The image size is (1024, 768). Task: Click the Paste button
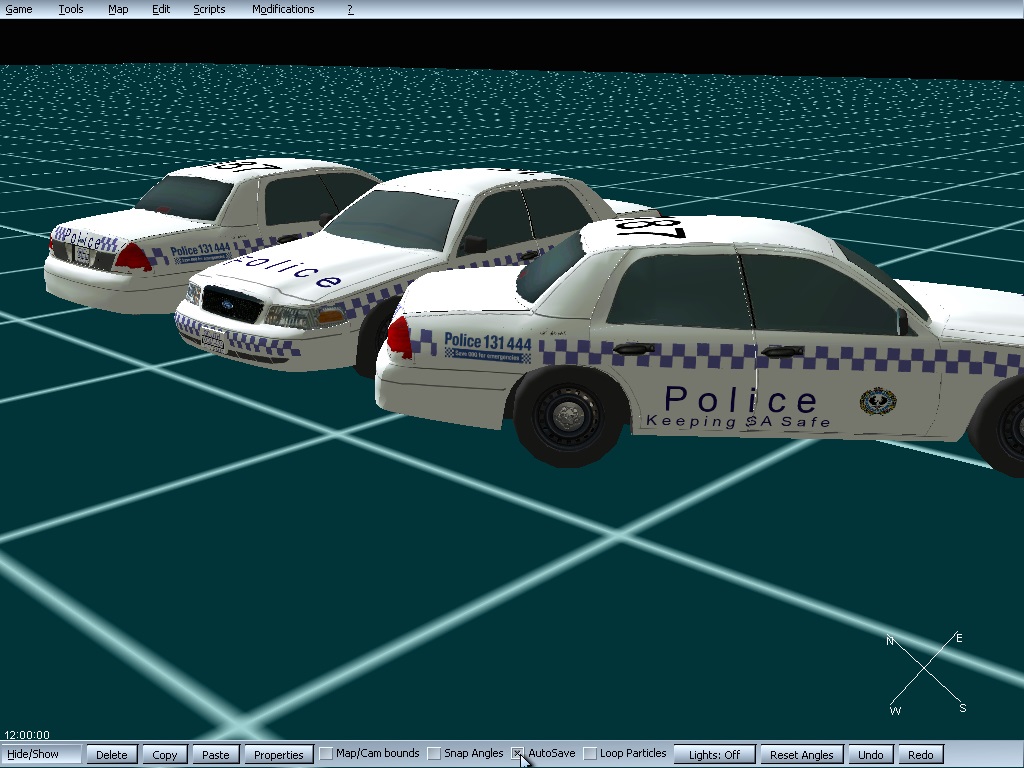pyautogui.click(x=216, y=754)
